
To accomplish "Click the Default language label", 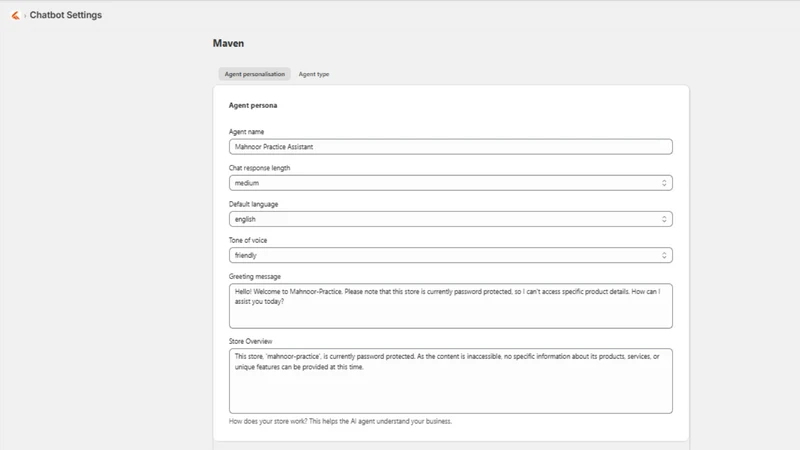I will [x=254, y=204].
